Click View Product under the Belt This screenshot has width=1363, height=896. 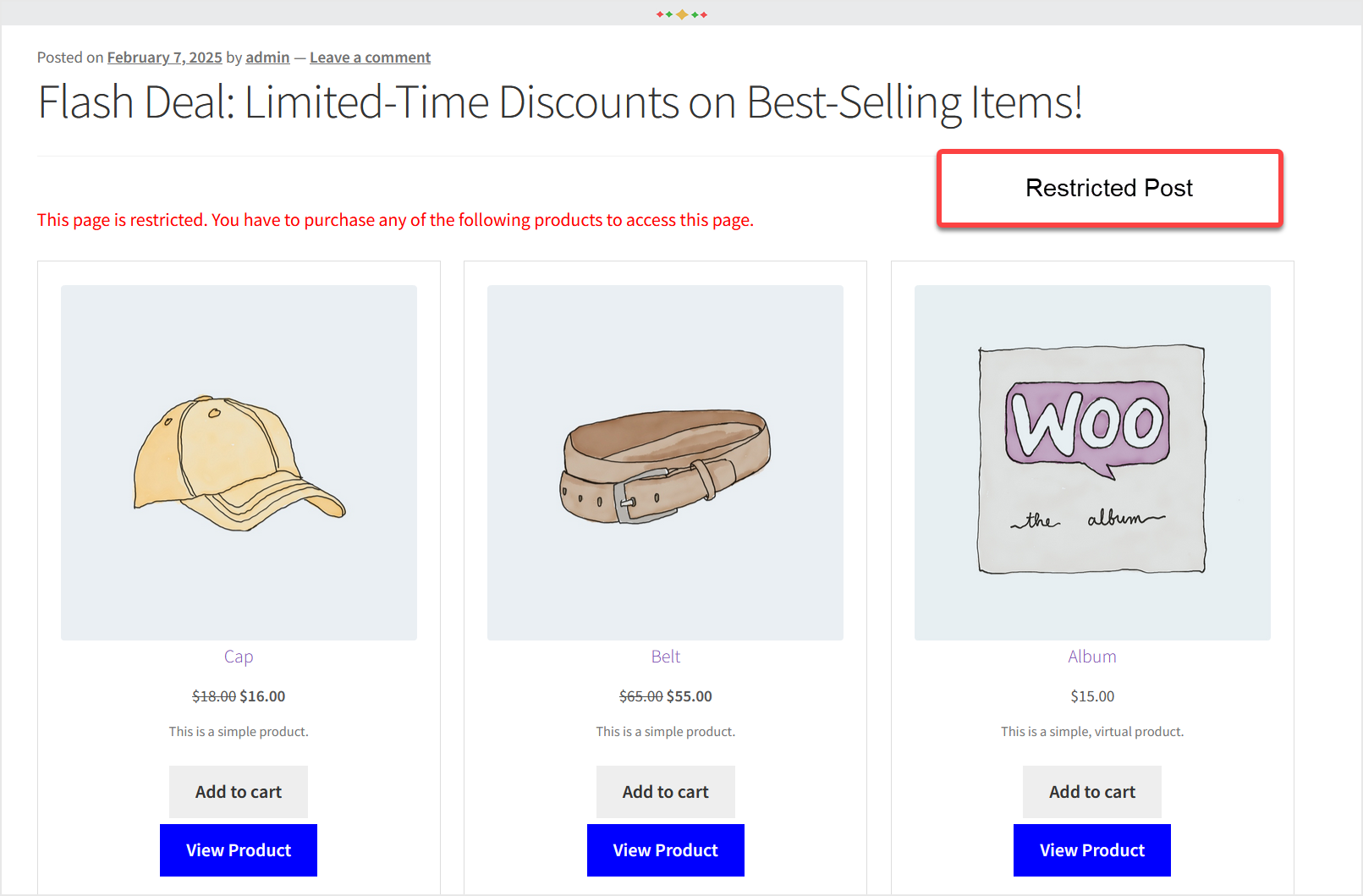[x=665, y=849]
